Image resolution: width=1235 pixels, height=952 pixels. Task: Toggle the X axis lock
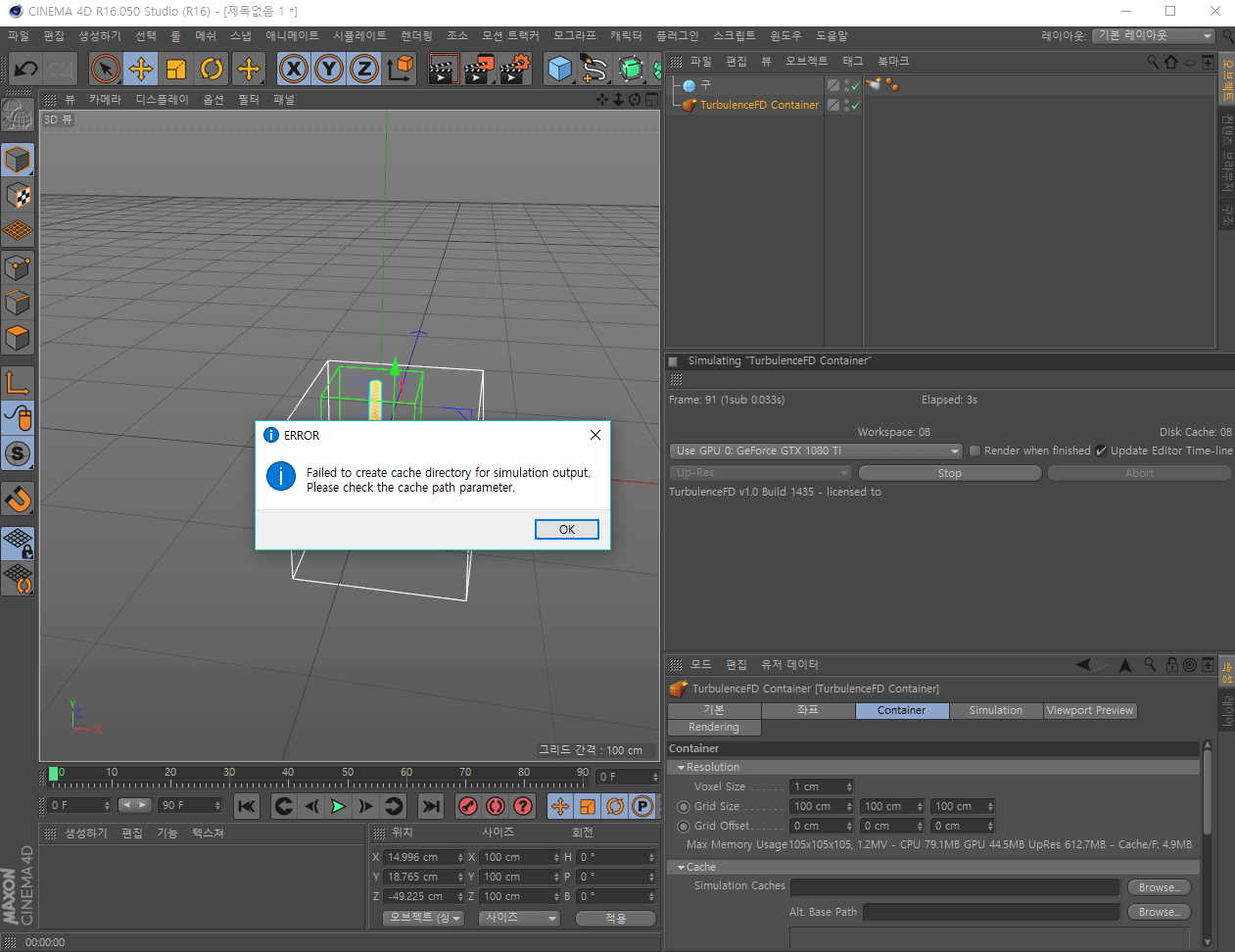(x=294, y=69)
